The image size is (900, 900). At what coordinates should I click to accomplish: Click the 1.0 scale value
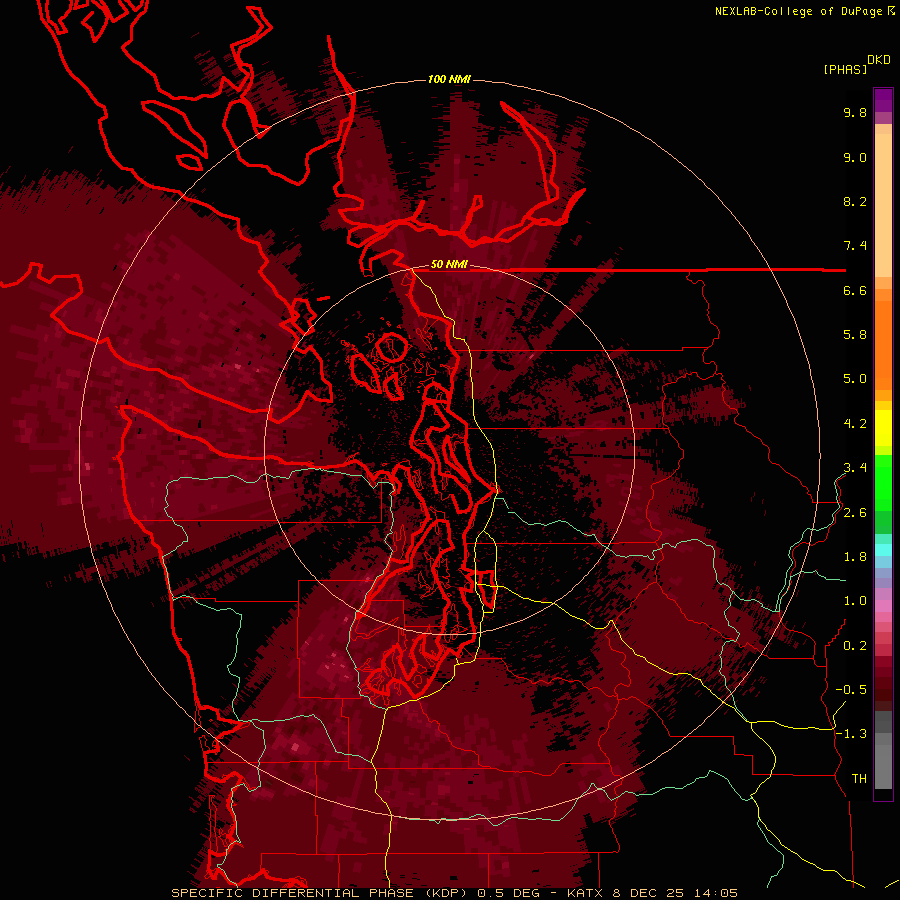855,601
